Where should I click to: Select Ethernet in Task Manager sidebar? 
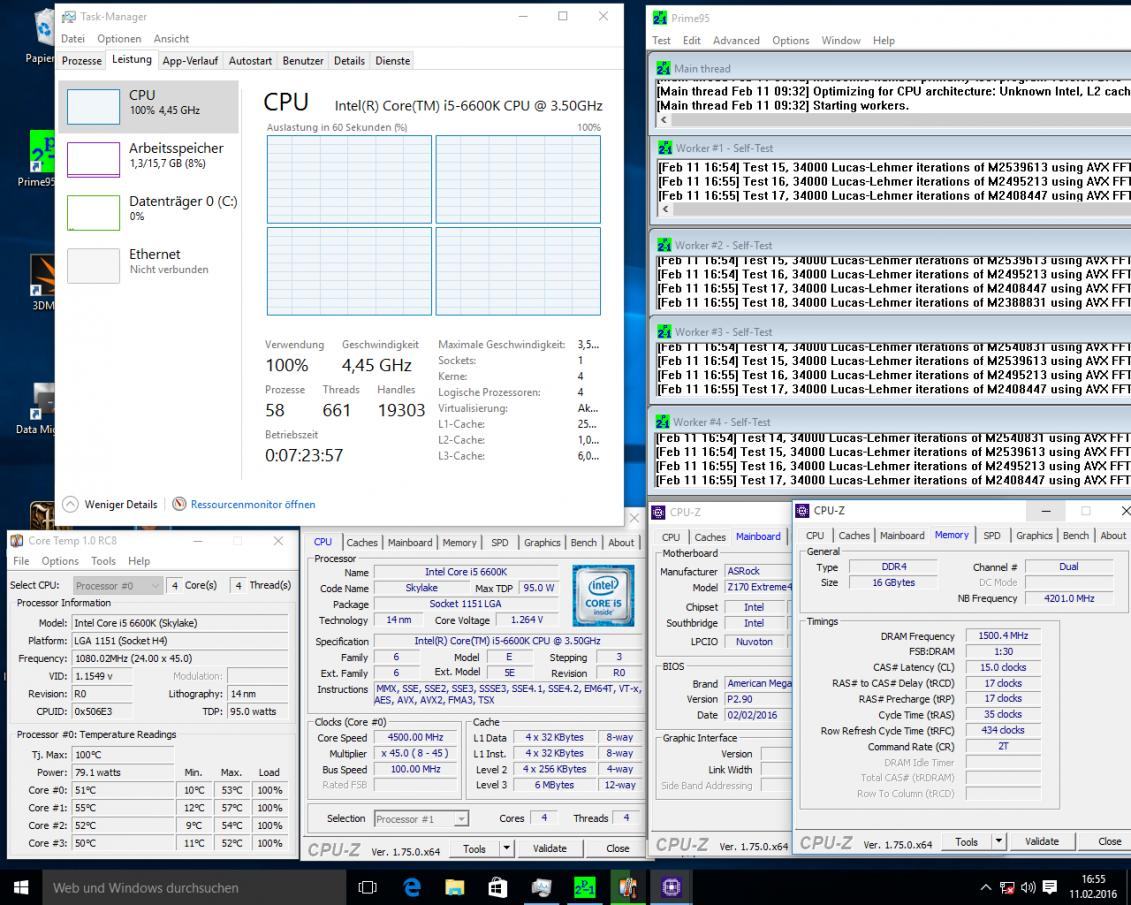[149, 265]
